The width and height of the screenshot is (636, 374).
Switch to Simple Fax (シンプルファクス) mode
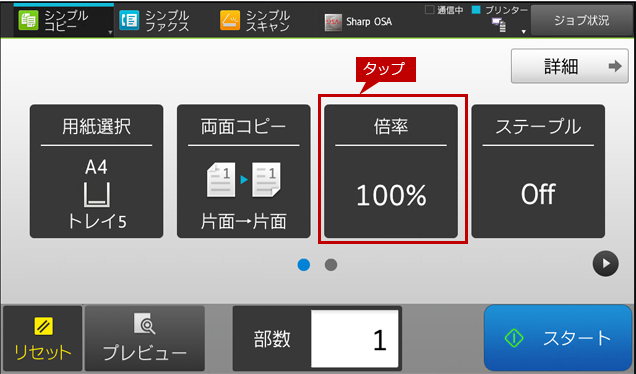[x=154, y=21]
